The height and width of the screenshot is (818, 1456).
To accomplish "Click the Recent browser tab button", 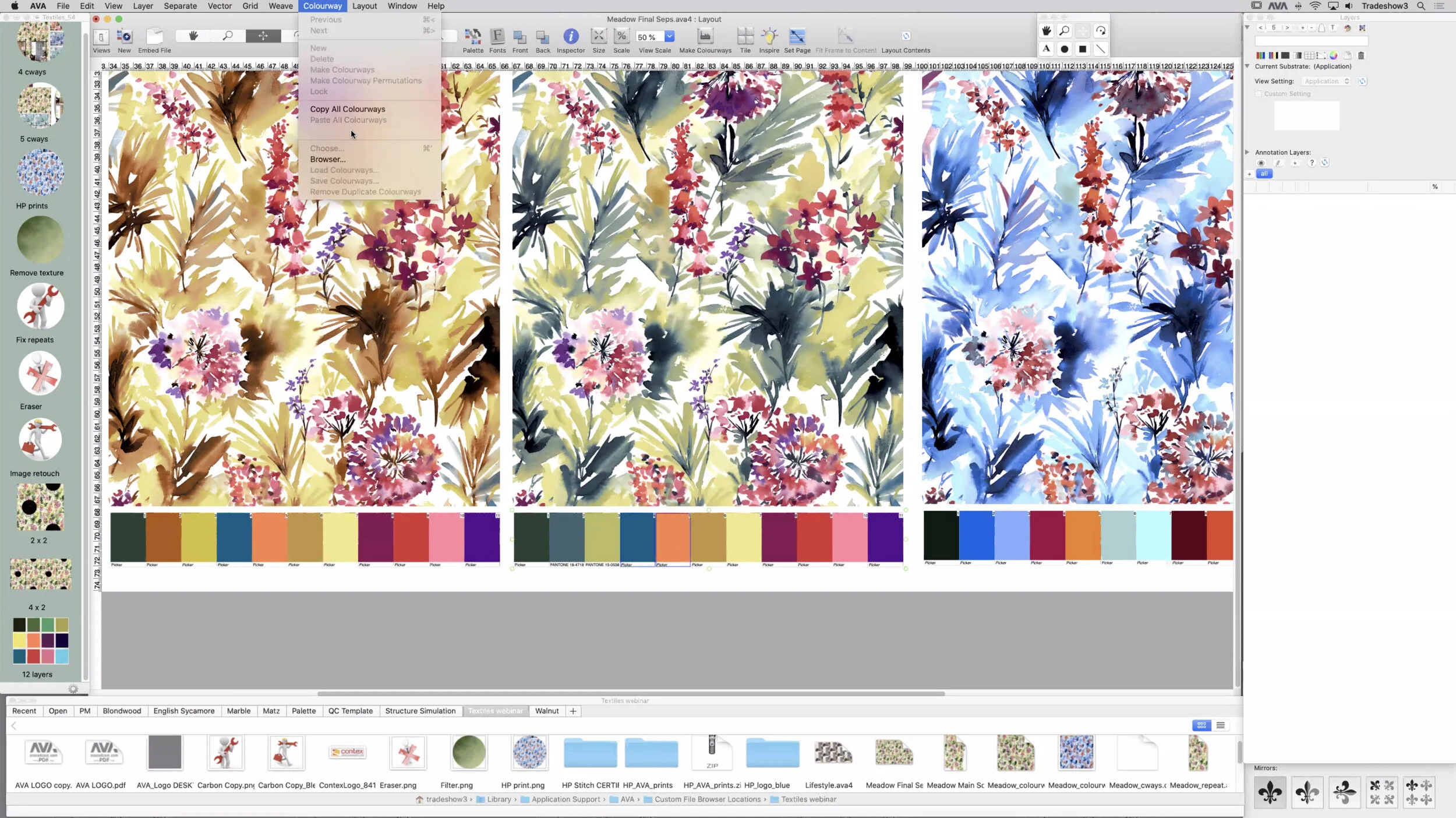I will point(24,711).
